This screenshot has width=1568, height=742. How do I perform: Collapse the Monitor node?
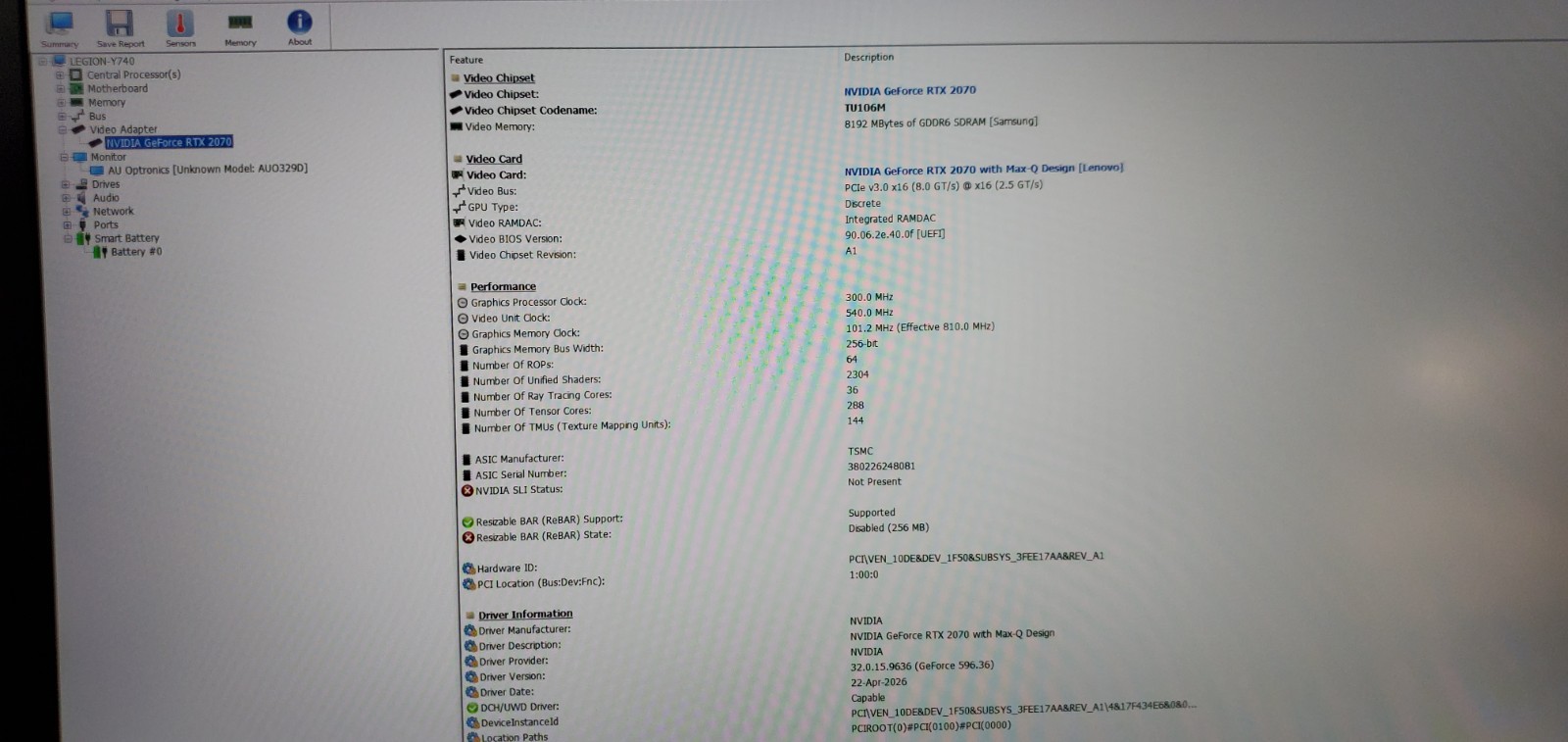click(64, 157)
